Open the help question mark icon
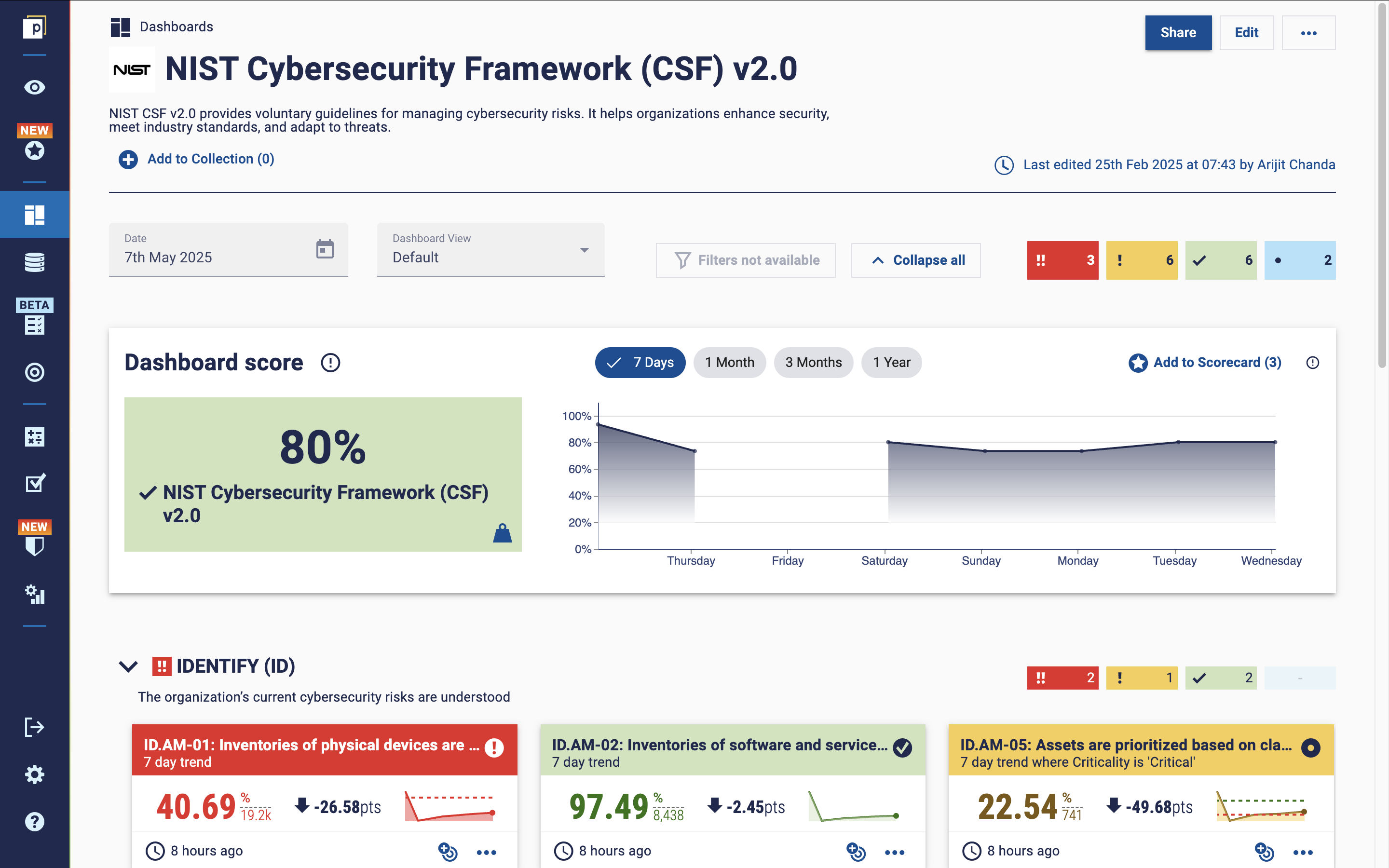 (34, 822)
